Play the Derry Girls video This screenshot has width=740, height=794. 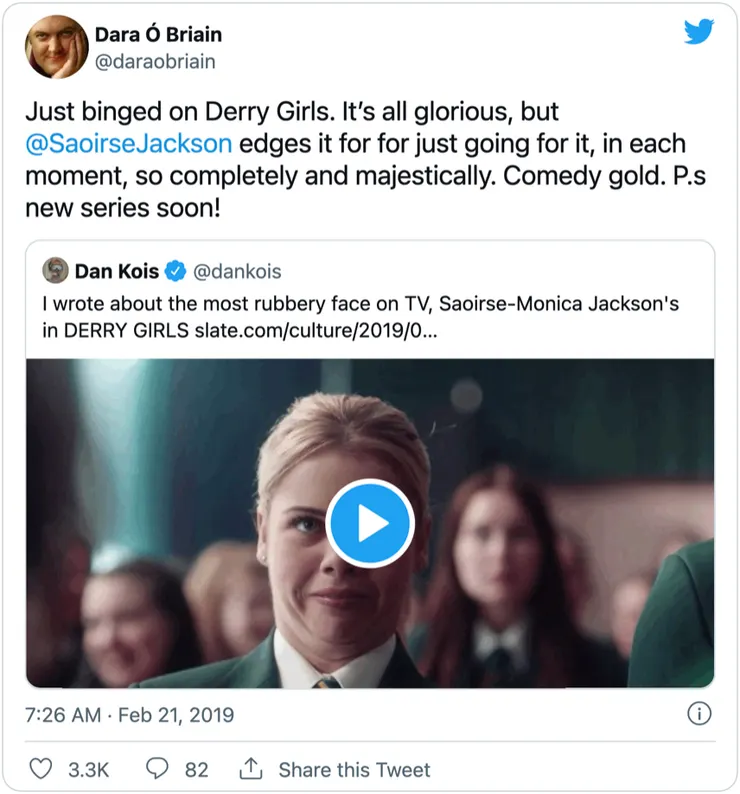tap(370, 523)
